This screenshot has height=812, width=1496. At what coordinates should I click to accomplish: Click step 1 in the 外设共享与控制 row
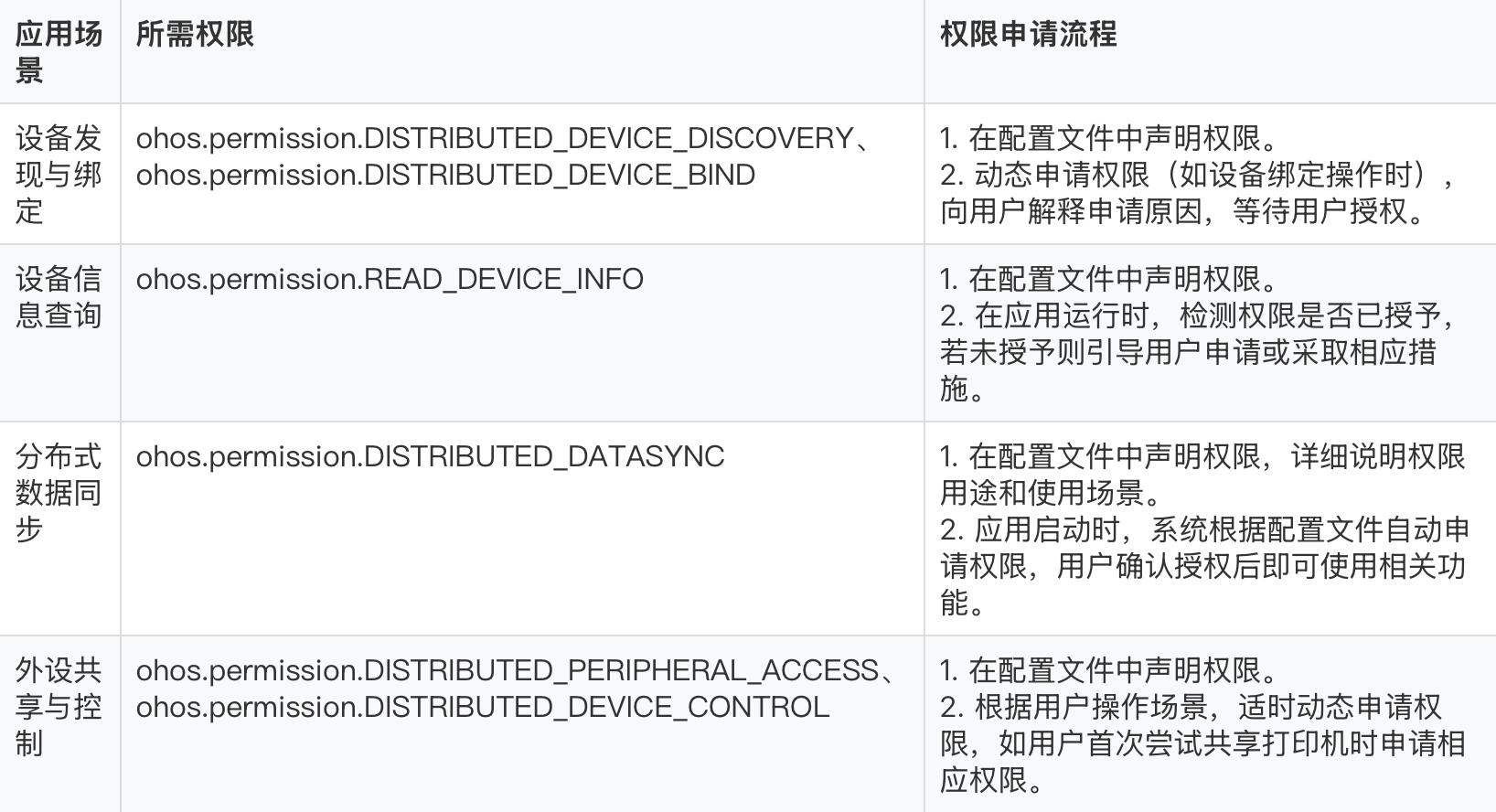1108,670
